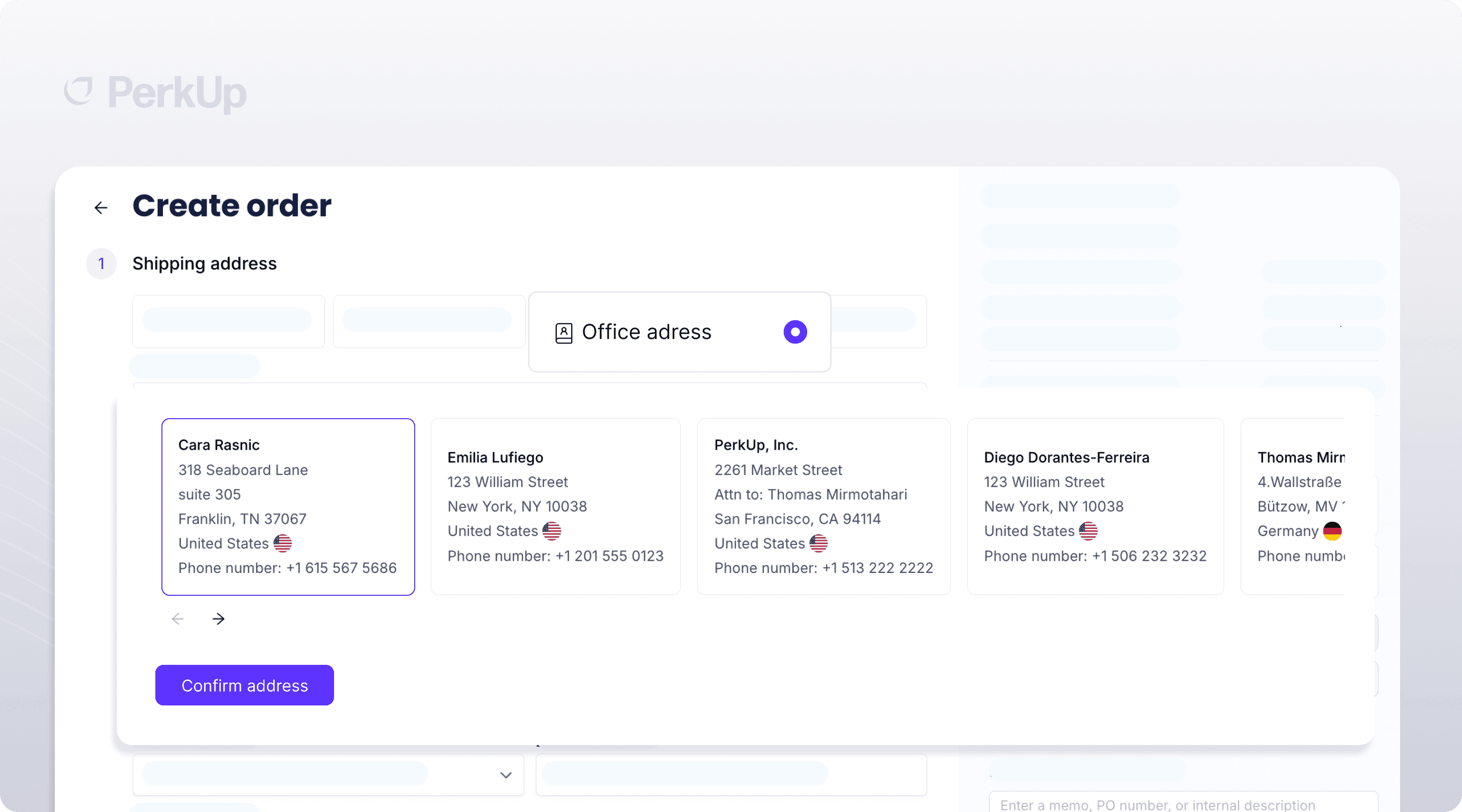
Task: Click the Shipping address step heading
Action: pos(204,264)
